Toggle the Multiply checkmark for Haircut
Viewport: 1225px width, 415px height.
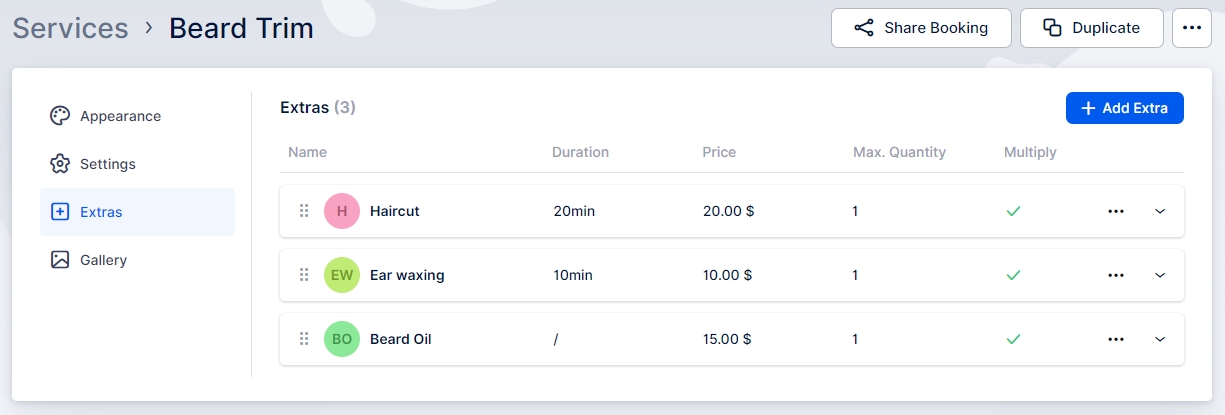point(1013,211)
